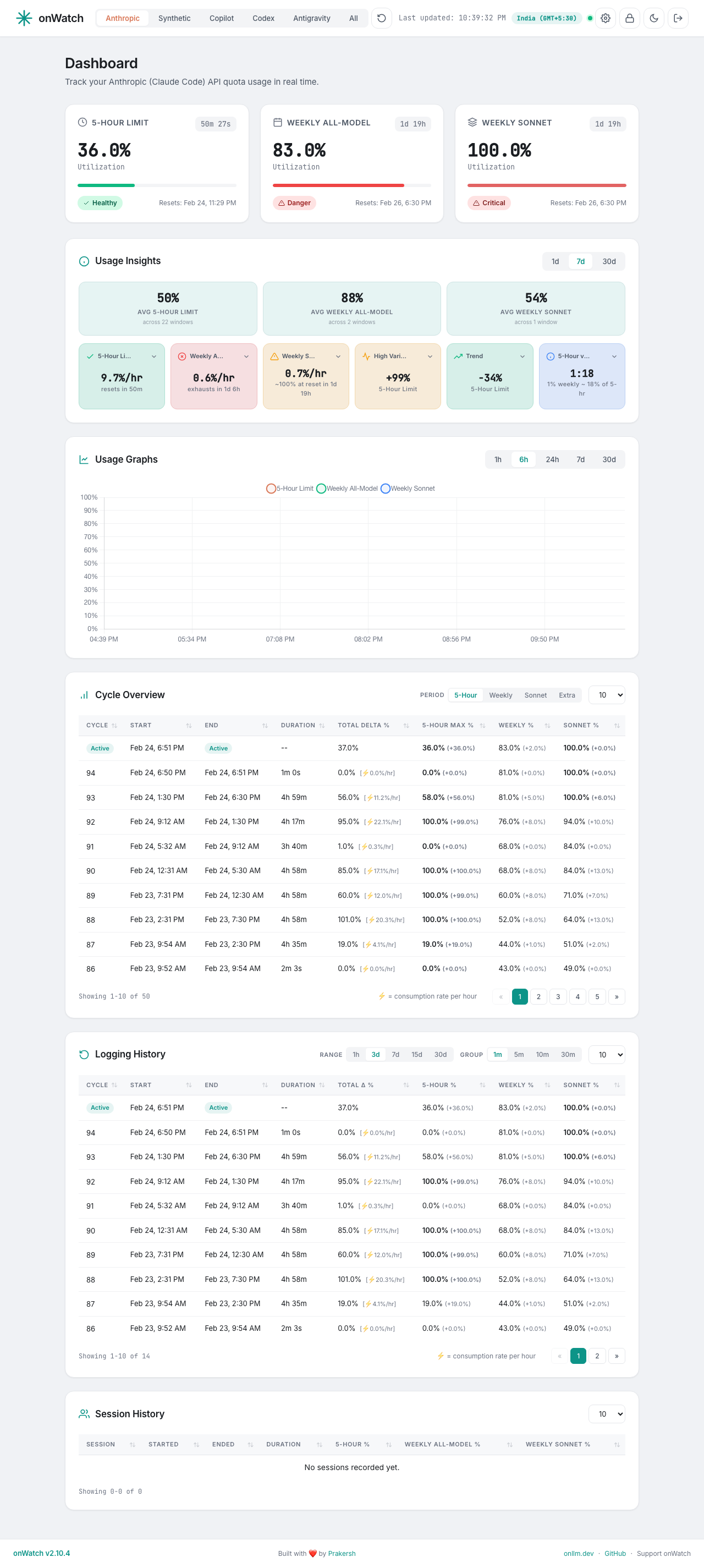The width and height of the screenshot is (704, 1568).
Task: Switch to the Antigravity provider tab
Action: coord(311,18)
